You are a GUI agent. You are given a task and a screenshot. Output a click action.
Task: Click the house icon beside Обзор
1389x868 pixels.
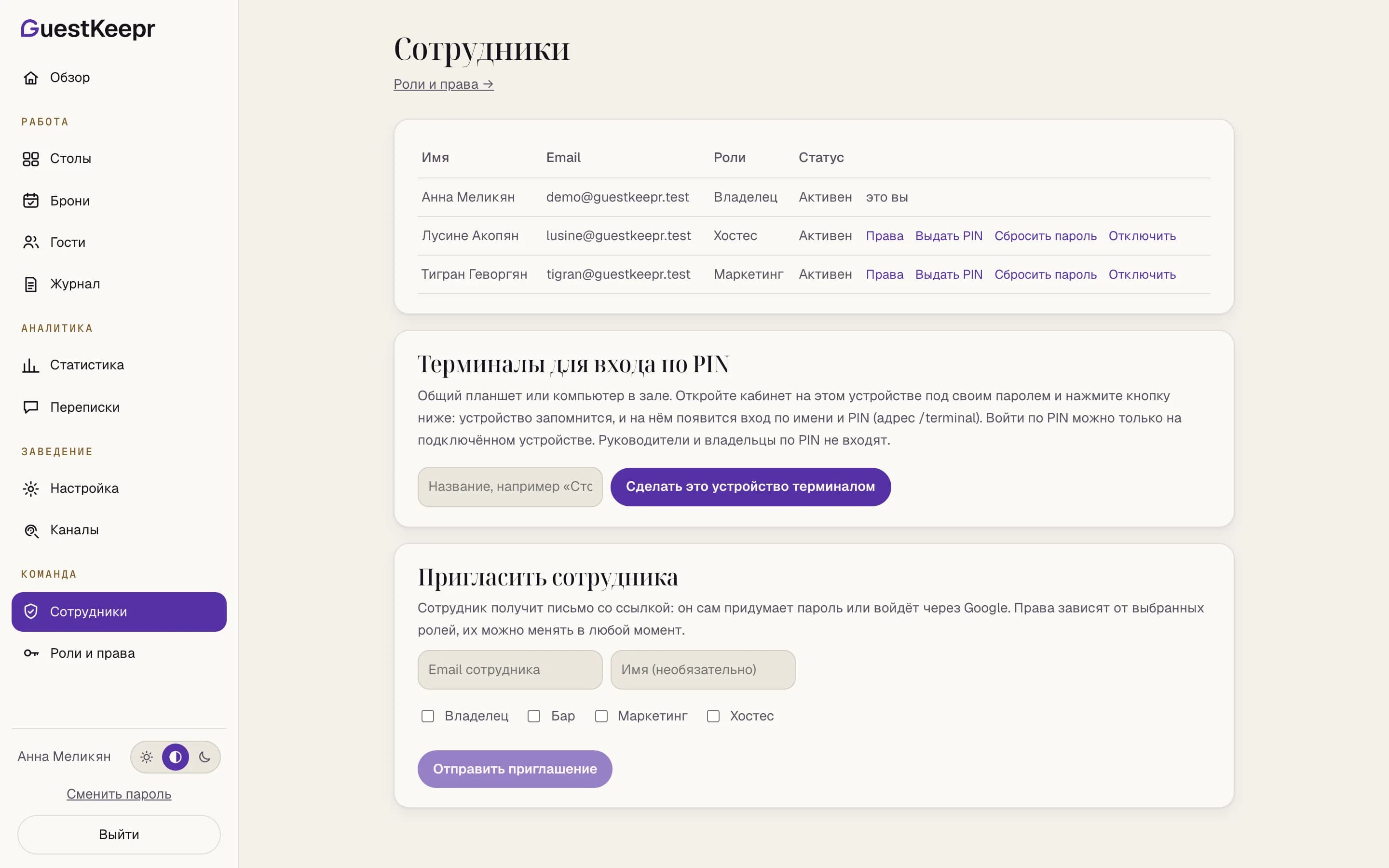pyautogui.click(x=31, y=78)
